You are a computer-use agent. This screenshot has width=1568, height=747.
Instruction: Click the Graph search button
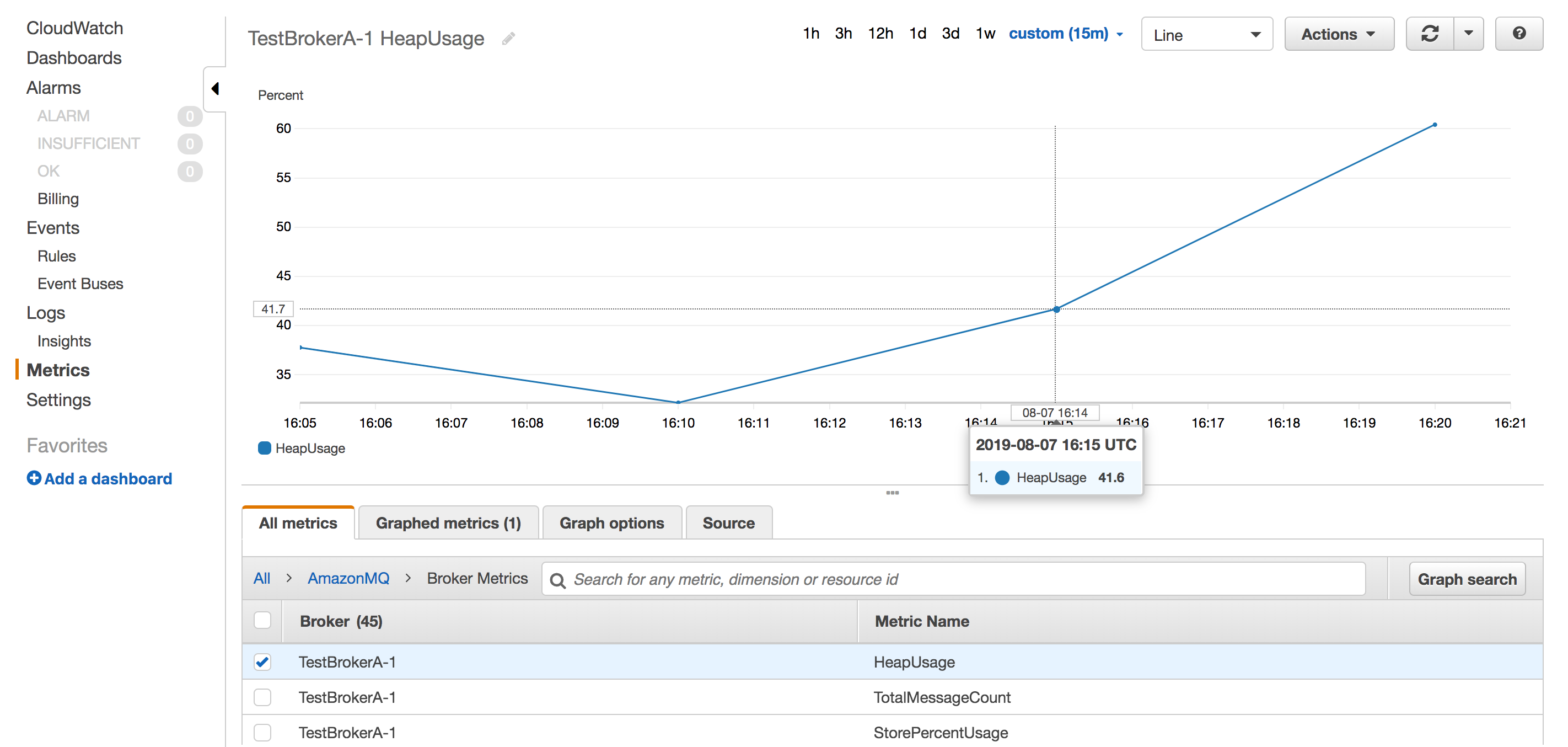[x=1467, y=579]
